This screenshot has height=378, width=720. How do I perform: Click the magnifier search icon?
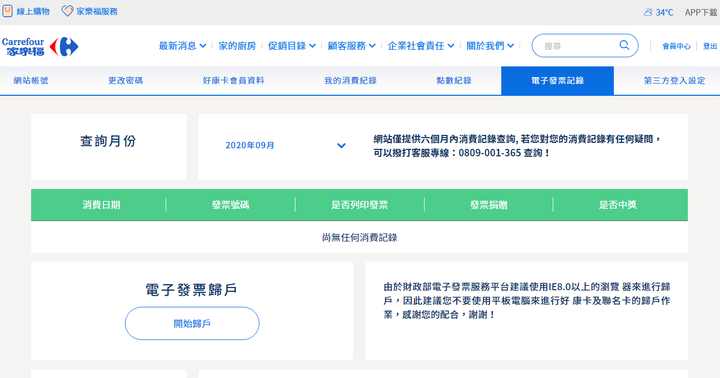624,45
